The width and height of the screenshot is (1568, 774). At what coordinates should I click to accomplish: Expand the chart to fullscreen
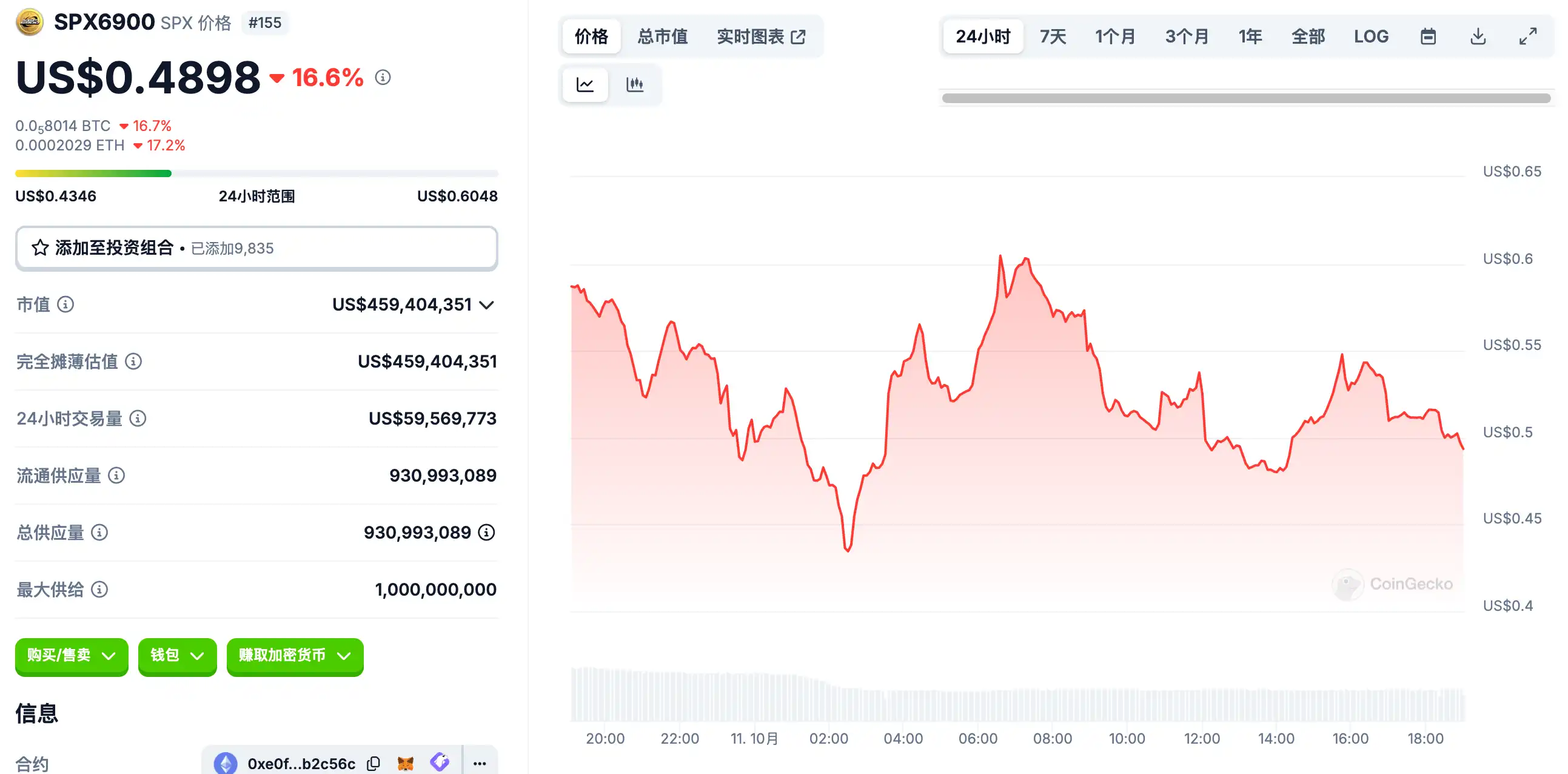coord(1528,36)
